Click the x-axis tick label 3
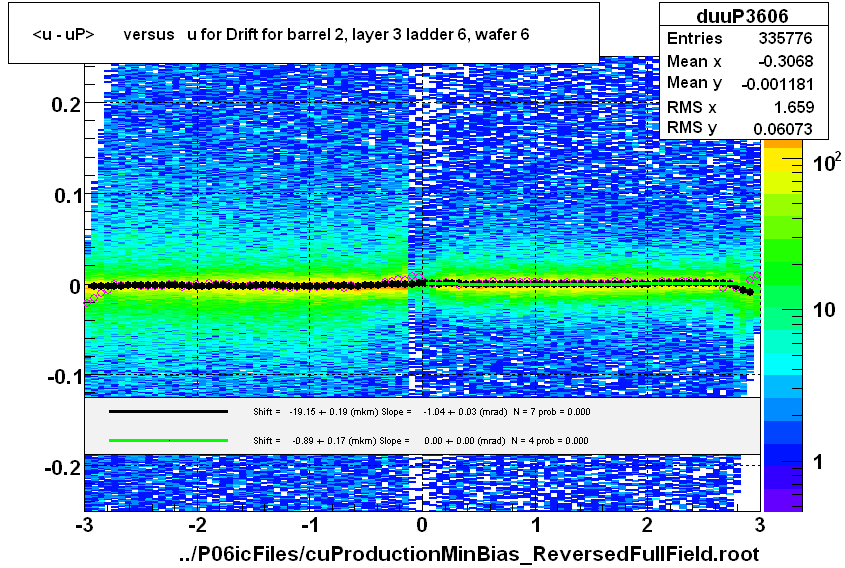This screenshot has height=568, width=845. 759,524
